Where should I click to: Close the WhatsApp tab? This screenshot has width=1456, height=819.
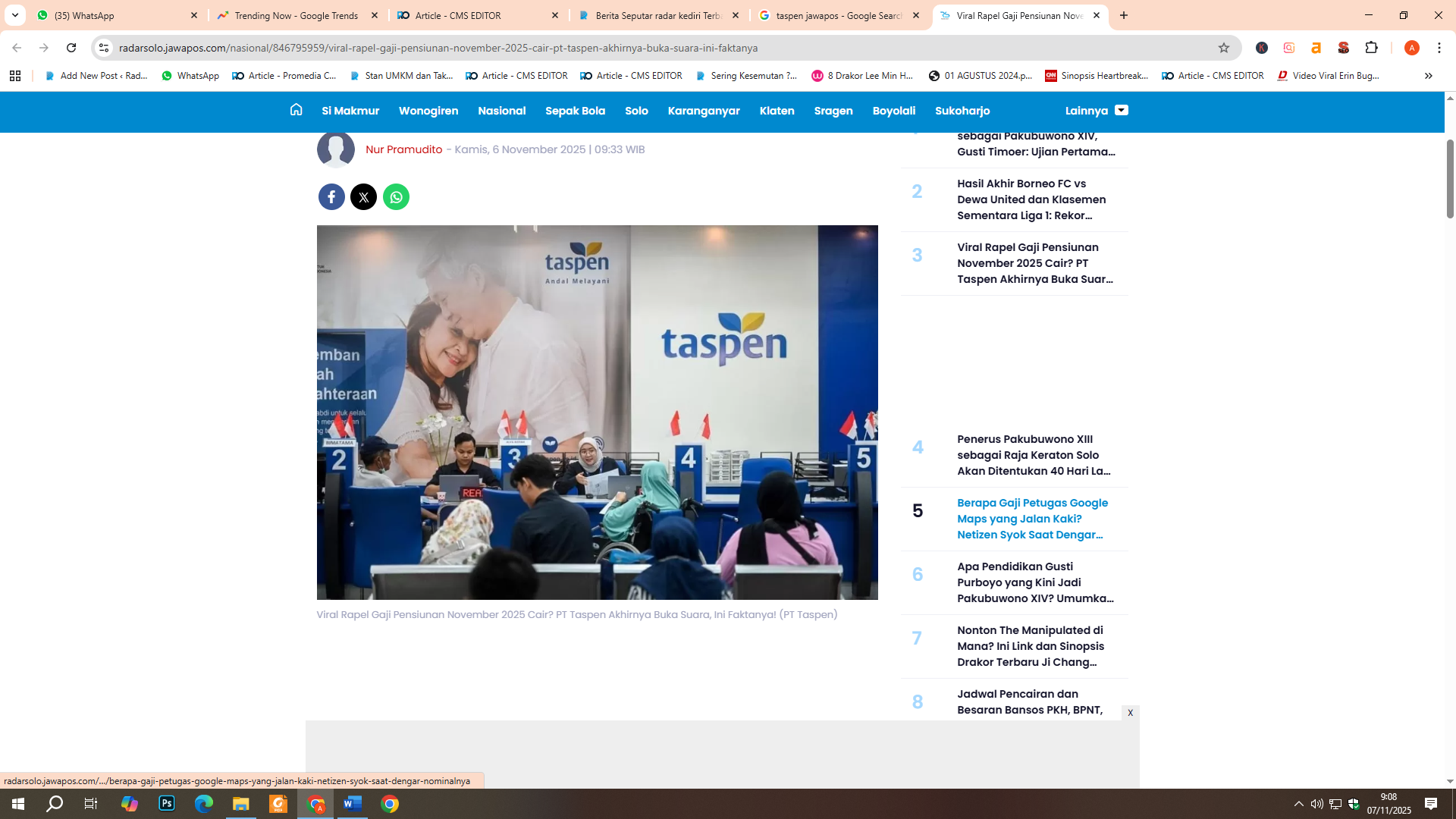pos(194,15)
